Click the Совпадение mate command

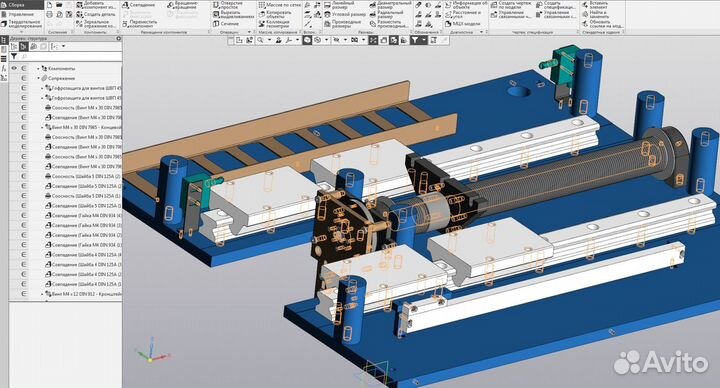click(x=140, y=5)
